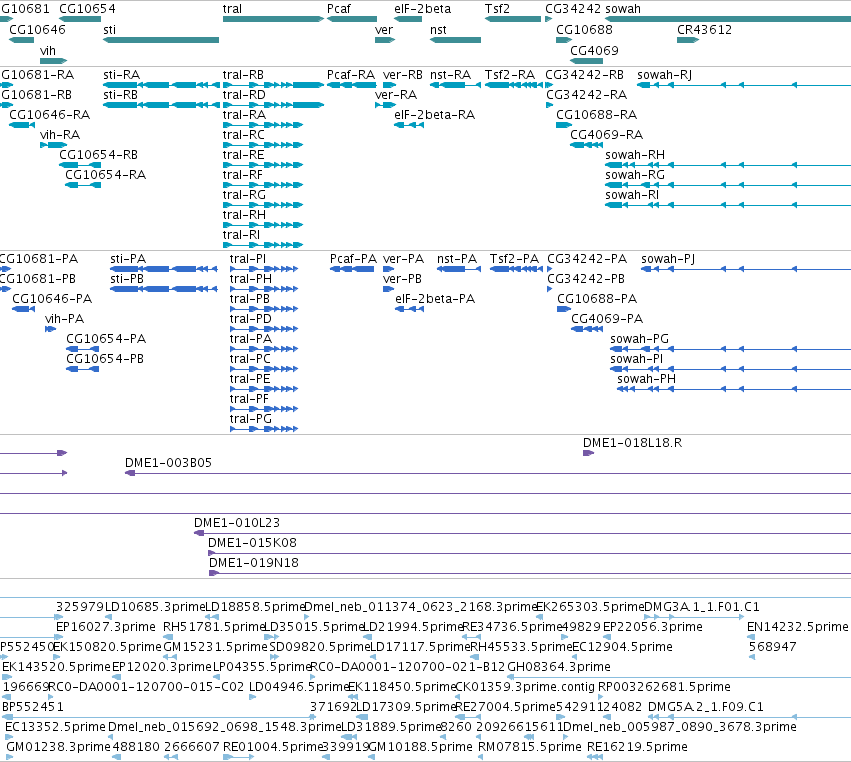Click EST DMG5A.2_1.F09.C1
Screen dimensions: 851x762
(x=706, y=707)
